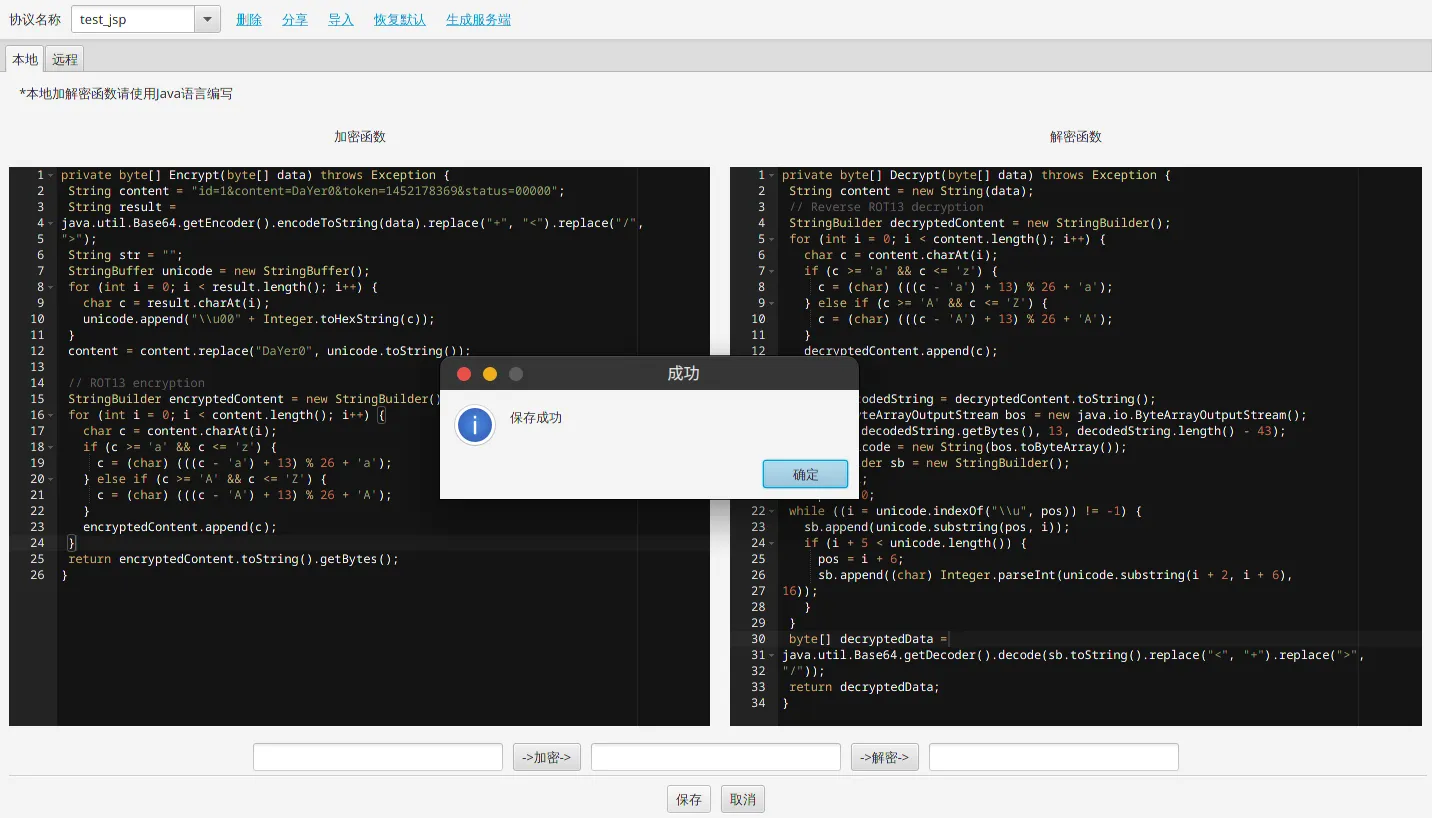
Task: Click the 恢复默认 link
Action: pos(400,20)
